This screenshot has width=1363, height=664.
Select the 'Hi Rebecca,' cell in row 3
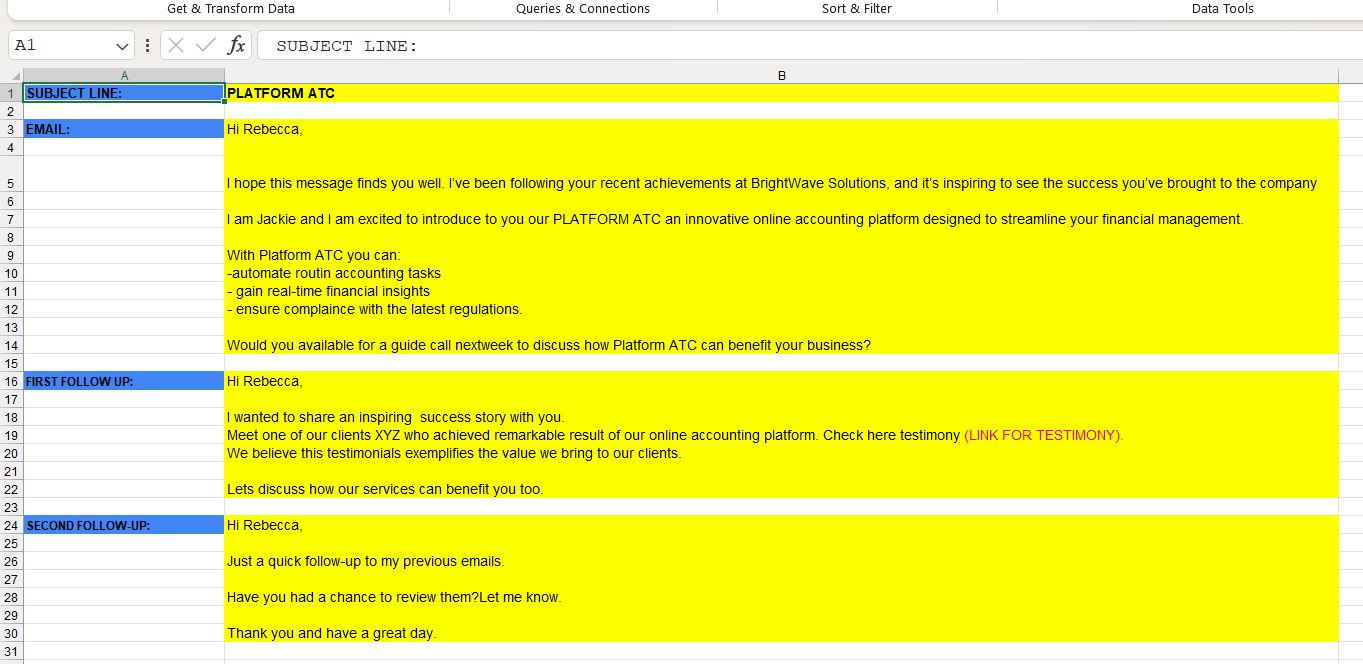[782, 129]
